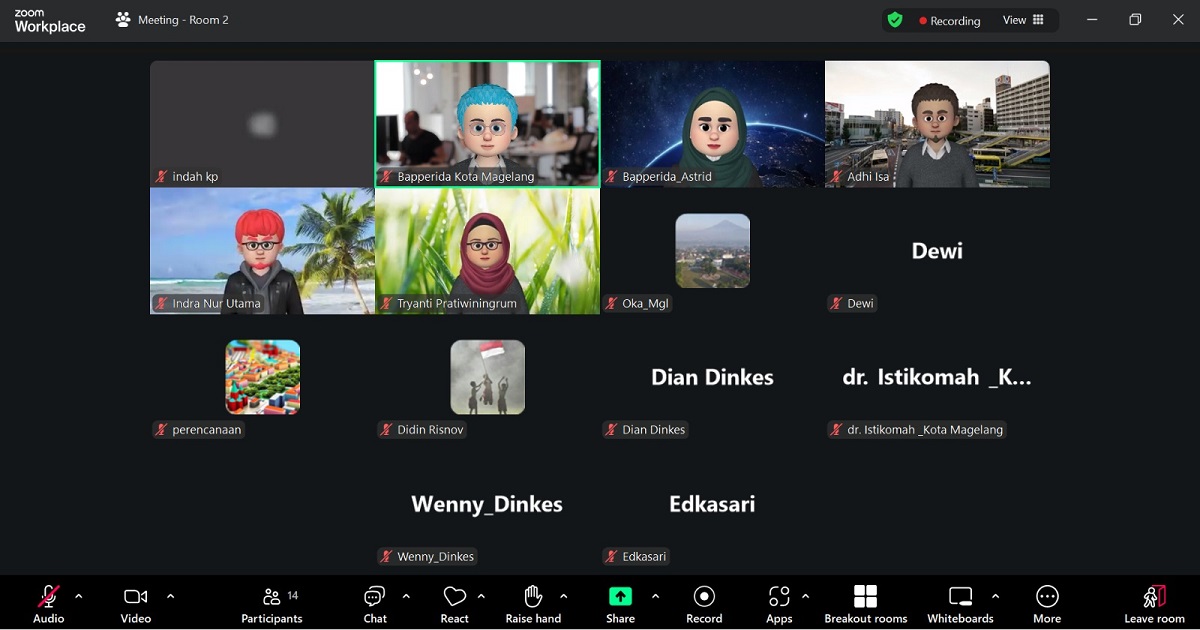This screenshot has height=630, width=1200.
Task: Click the Oka_Mgl profile picture
Action: click(712, 251)
